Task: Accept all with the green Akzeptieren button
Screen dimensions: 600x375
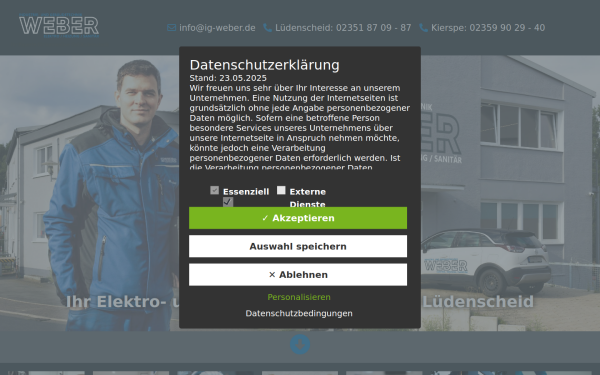Action: [x=298, y=218]
